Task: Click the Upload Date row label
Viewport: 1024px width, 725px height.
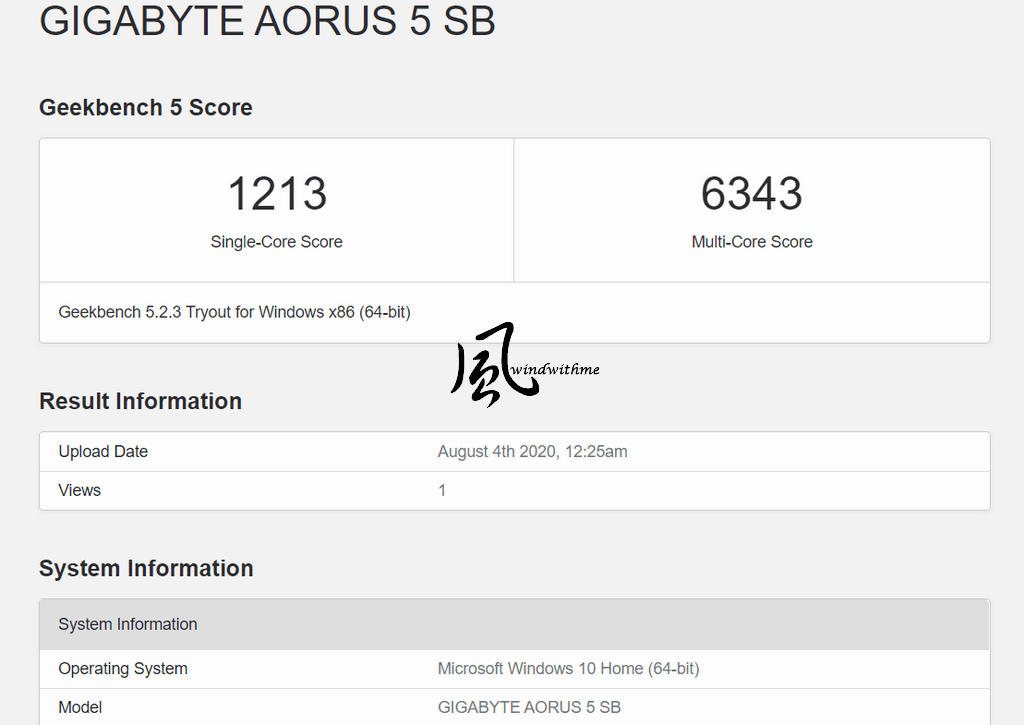Action: [x=103, y=451]
